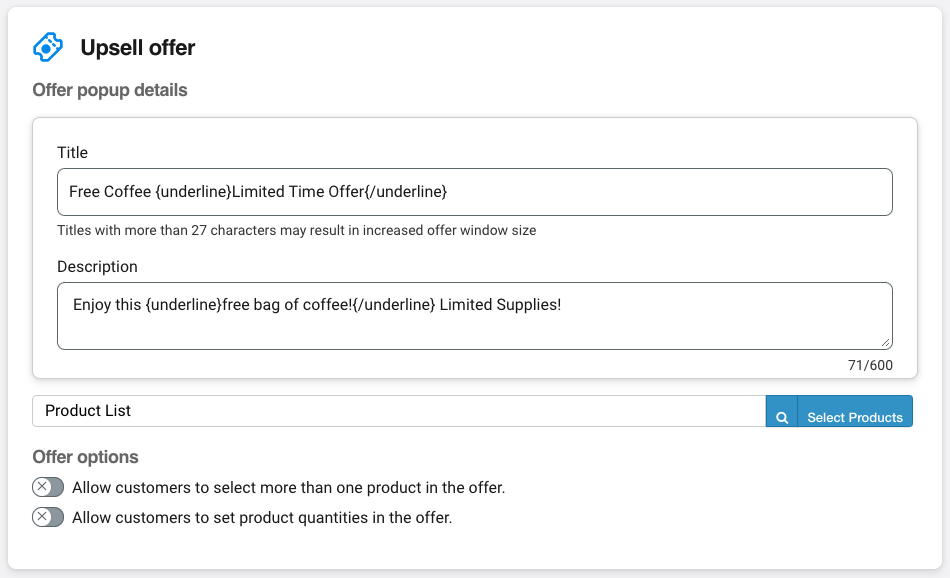This screenshot has width=950, height=578.
Task: Click 'Allow customers to select more than one product' label
Action: tap(288, 487)
